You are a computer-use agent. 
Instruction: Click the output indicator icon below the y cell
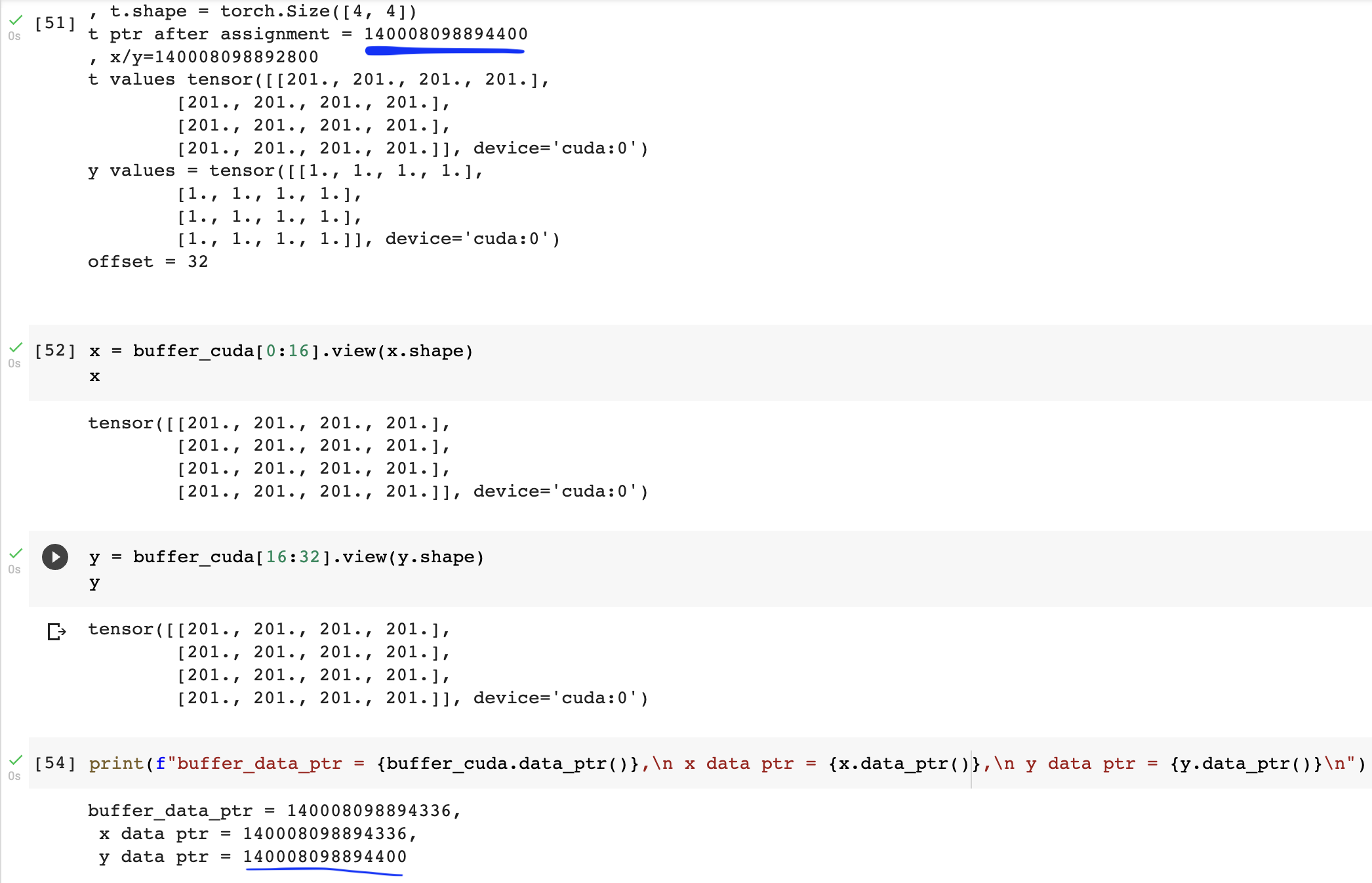[56, 632]
